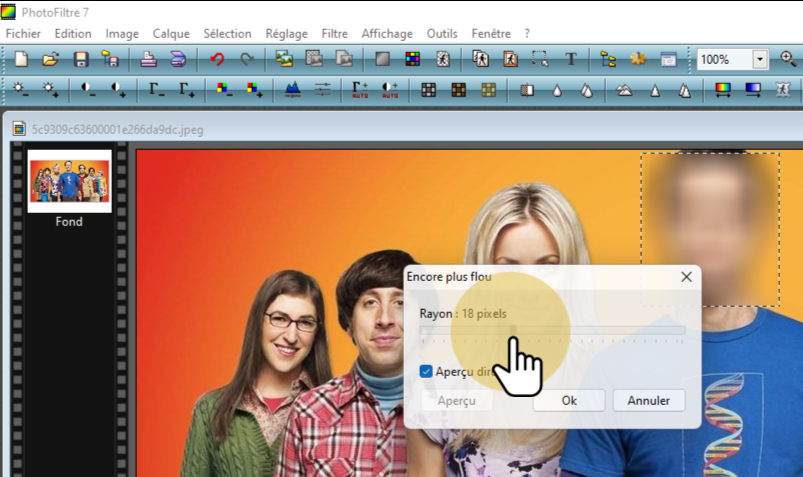
Task: Click the magnifier zoom-in icon
Action: 788,59
